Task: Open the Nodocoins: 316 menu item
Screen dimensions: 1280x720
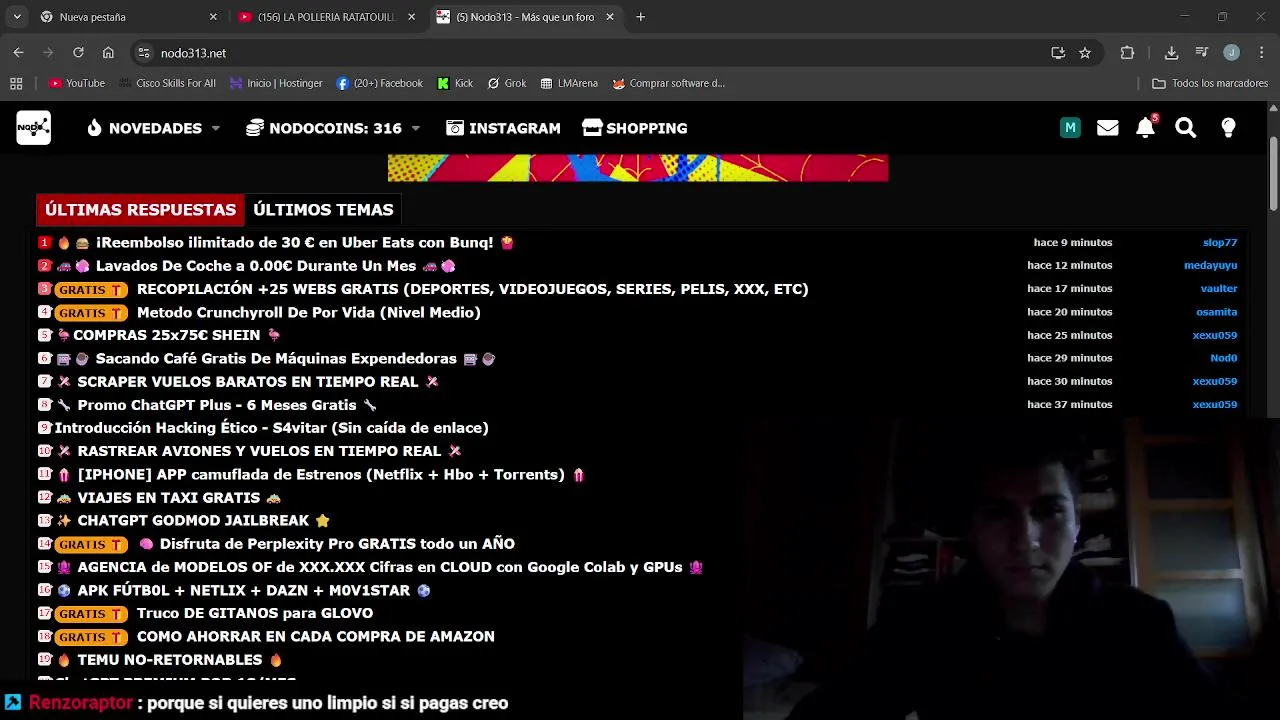Action: (324, 128)
